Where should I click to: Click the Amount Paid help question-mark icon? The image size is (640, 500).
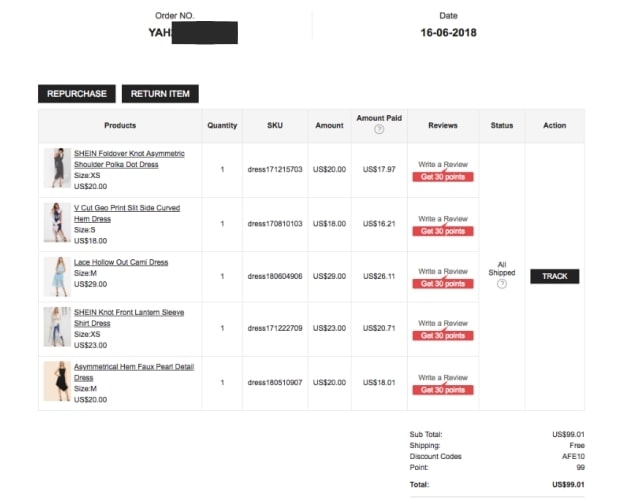coord(379,130)
